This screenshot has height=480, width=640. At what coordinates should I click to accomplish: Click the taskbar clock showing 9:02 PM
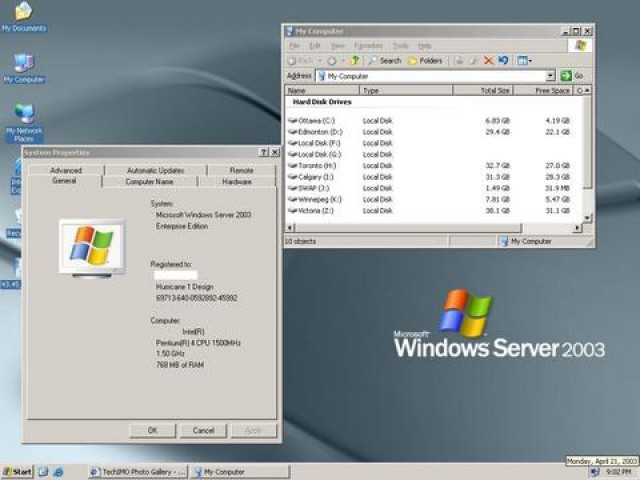point(618,472)
